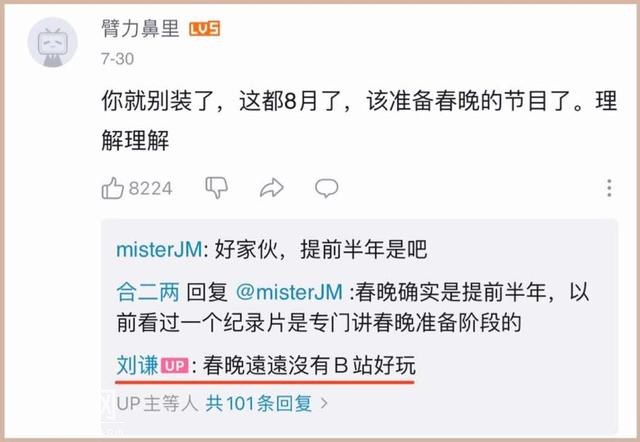The width and height of the screenshot is (640, 442).
Task: Like the comment with 8224 likes
Action: tap(113, 188)
